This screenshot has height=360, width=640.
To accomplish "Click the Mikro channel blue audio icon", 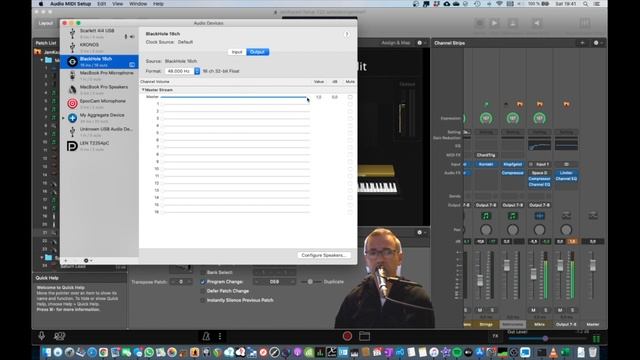I will [540, 216].
